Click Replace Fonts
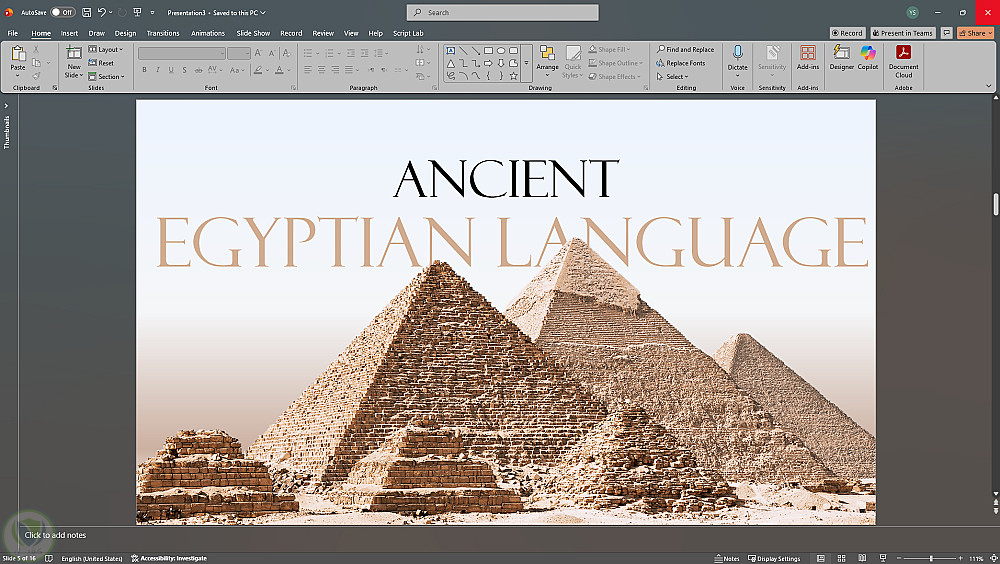This screenshot has height=564, width=1000. coord(680,63)
